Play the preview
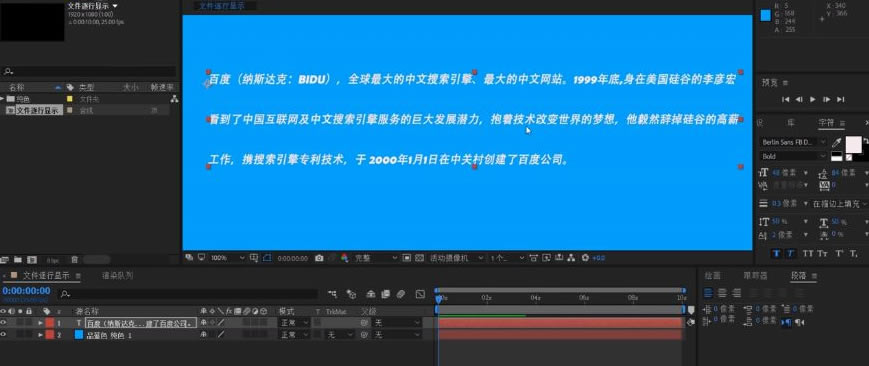The width and height of the screenshot is (869, 366). click(813, 99)
